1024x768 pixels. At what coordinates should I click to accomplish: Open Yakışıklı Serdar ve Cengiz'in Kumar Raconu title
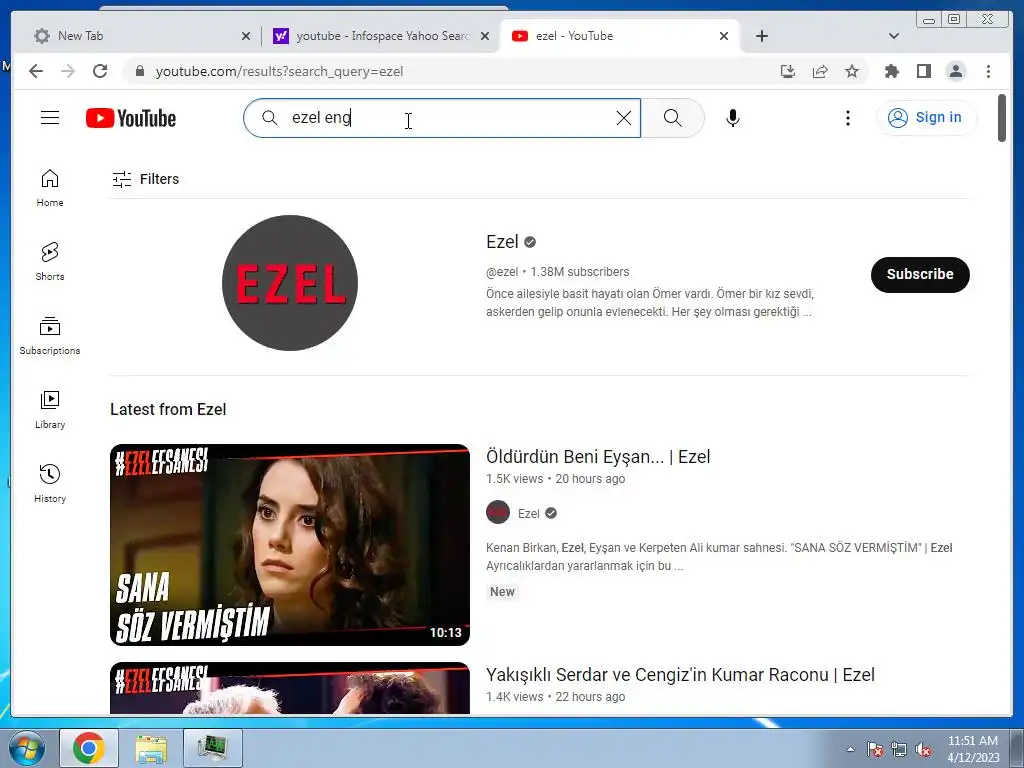680,675
